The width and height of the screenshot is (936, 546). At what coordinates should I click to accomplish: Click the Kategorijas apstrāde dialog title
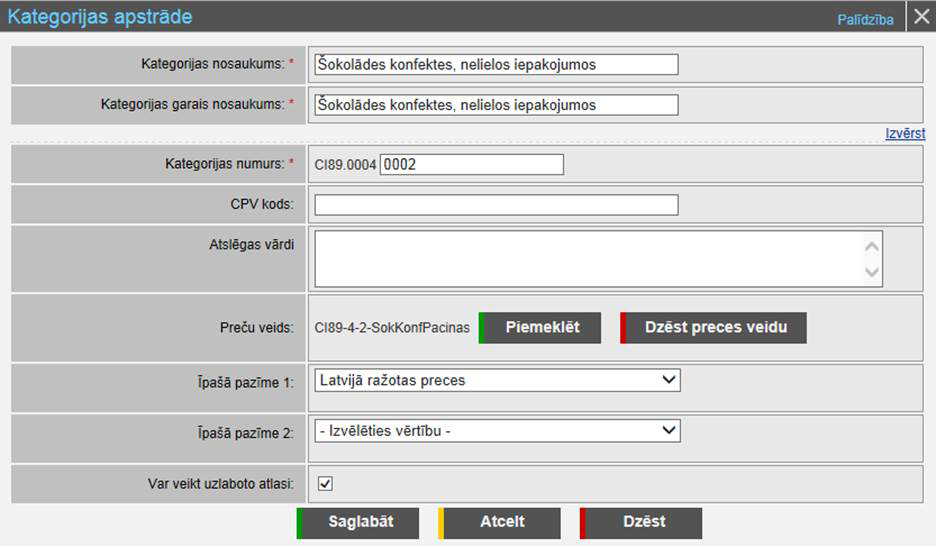(100, 17)
